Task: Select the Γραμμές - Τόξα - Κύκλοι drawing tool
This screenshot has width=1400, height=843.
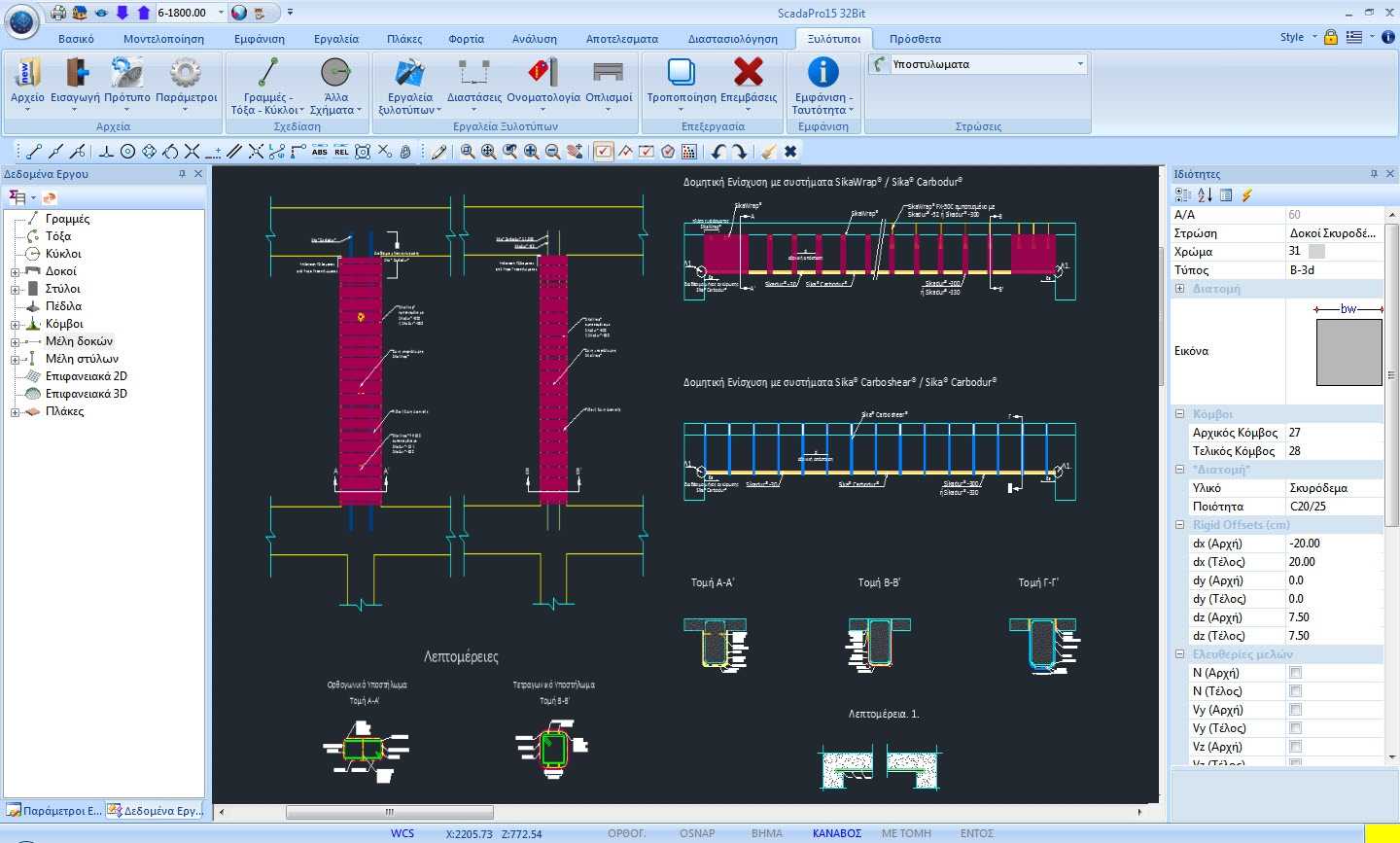Action: (x=268, y=86)
